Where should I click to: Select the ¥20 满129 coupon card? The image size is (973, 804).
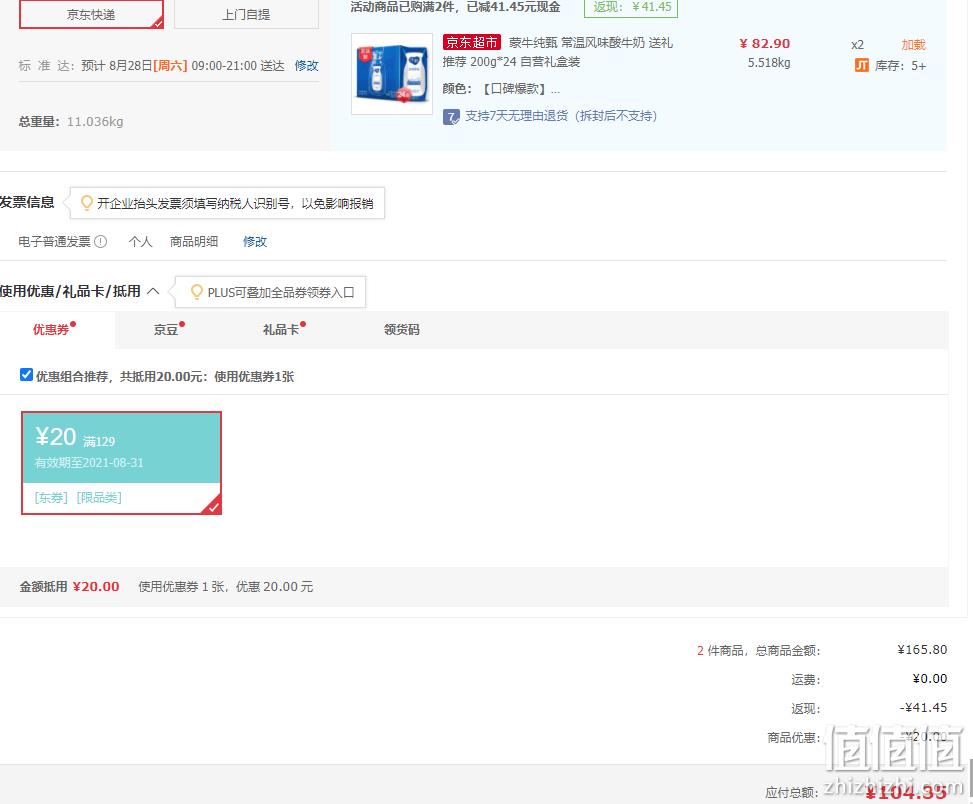[x=122, y=463]
